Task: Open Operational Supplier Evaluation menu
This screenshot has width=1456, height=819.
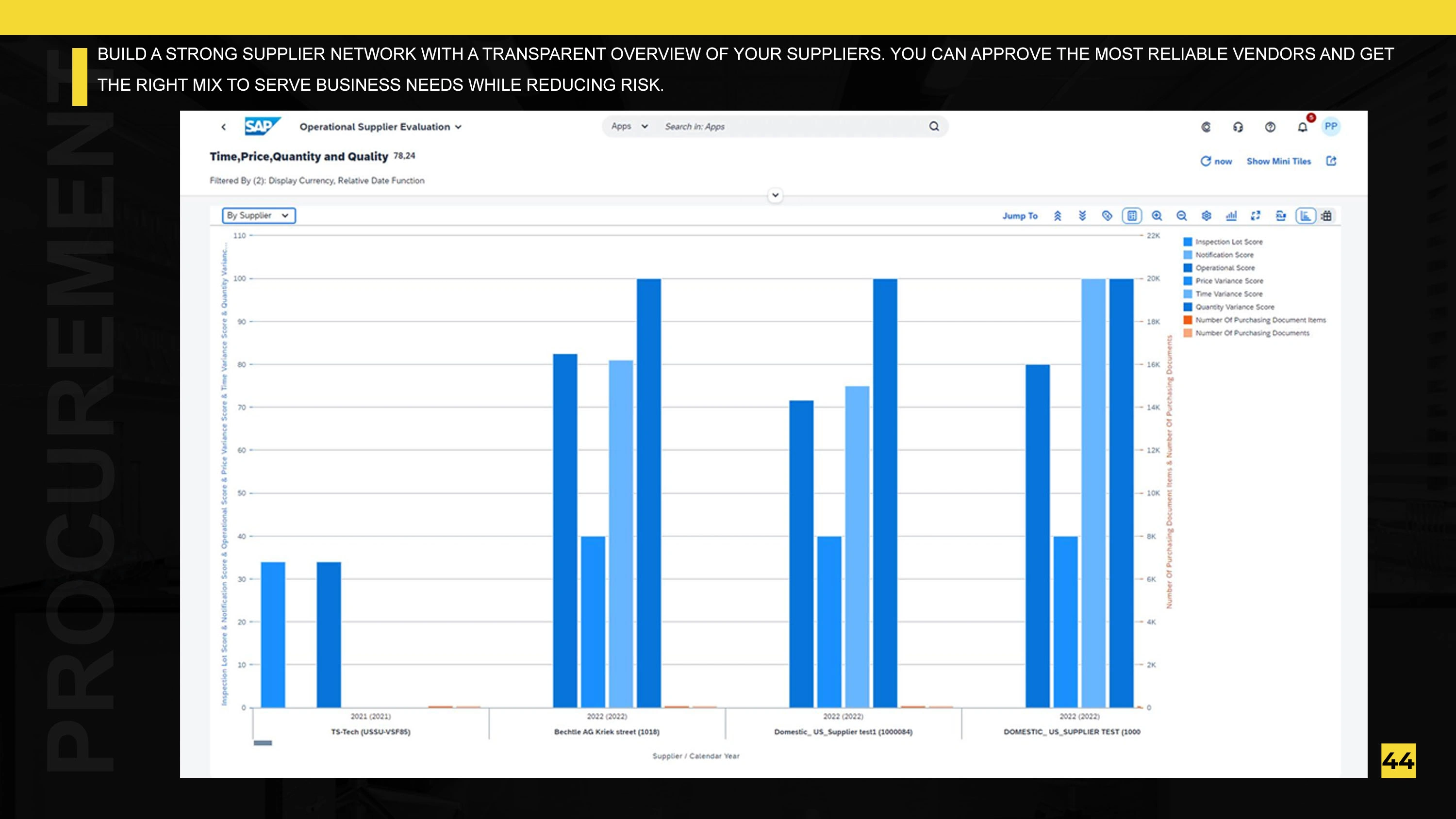Action: pos(381,127)
